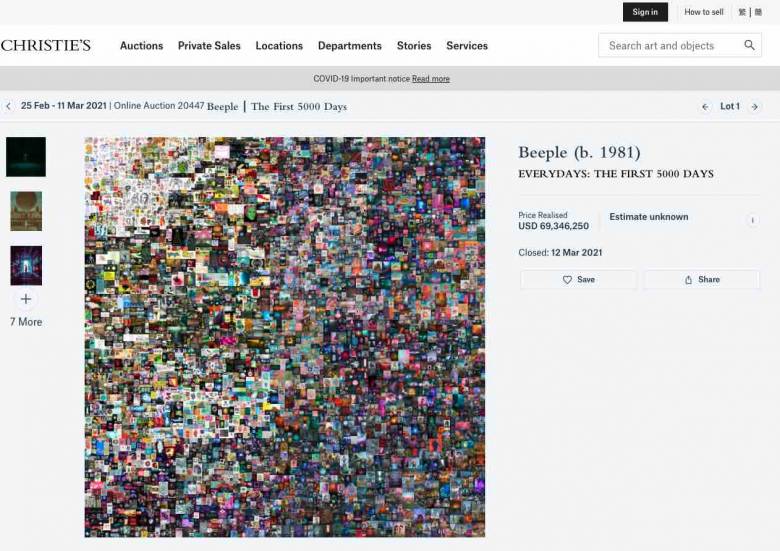Open the Private Sales menu
Viewport: 780px width, 551px height.
coord(209,46)
